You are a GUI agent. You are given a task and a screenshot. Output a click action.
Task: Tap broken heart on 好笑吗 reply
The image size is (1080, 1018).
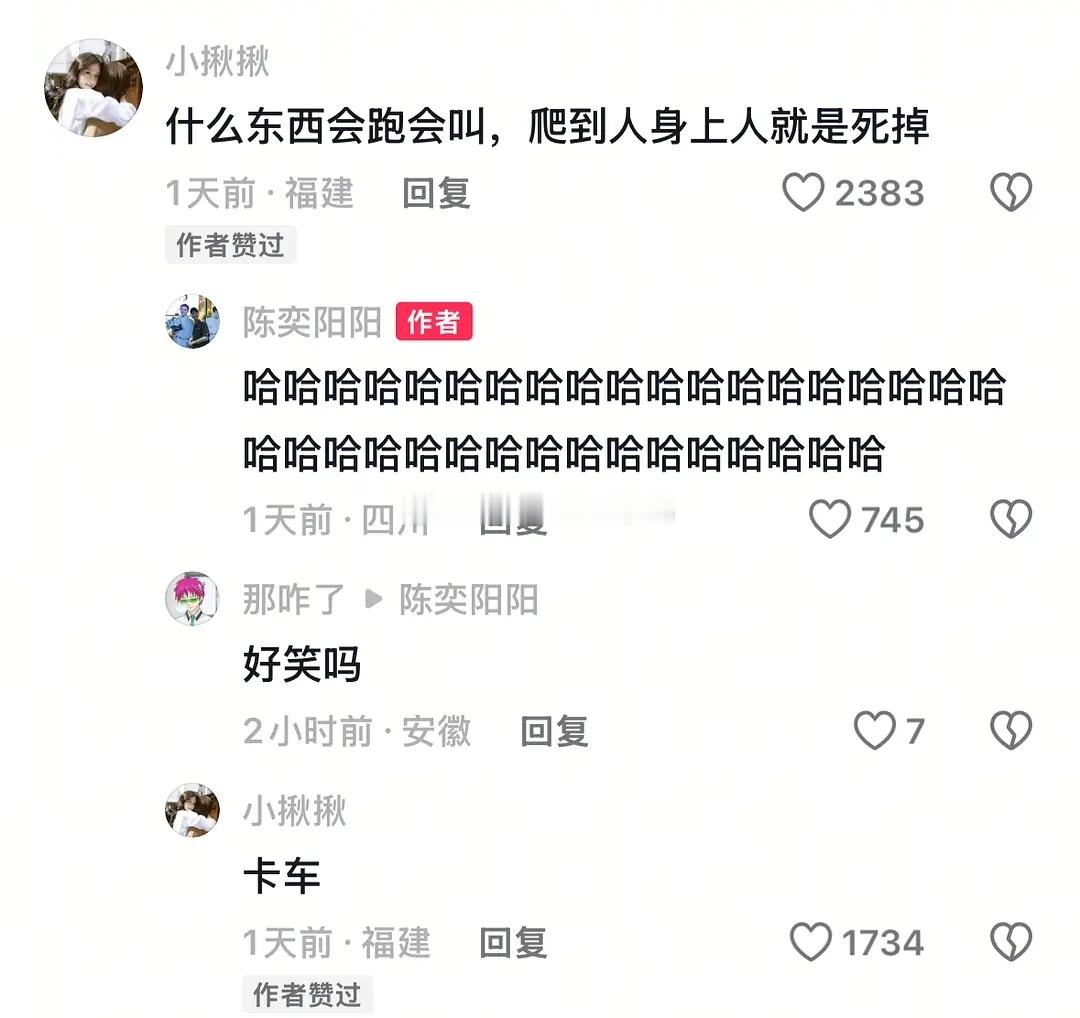1010,730
